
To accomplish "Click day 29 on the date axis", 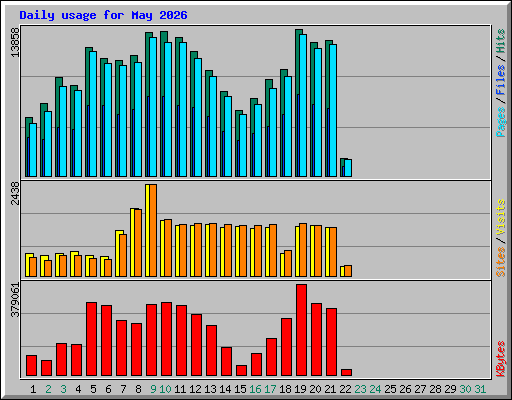I will 450,389.
